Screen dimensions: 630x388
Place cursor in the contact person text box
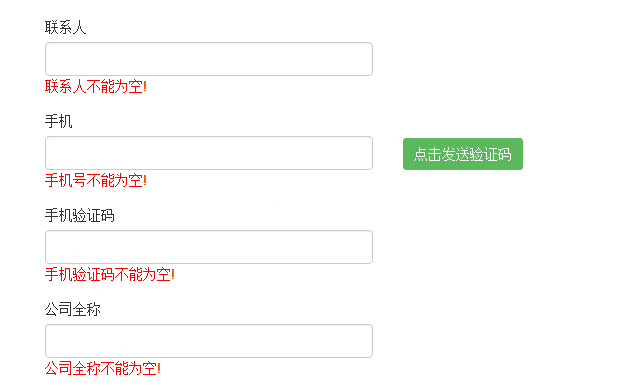(209, 59)
